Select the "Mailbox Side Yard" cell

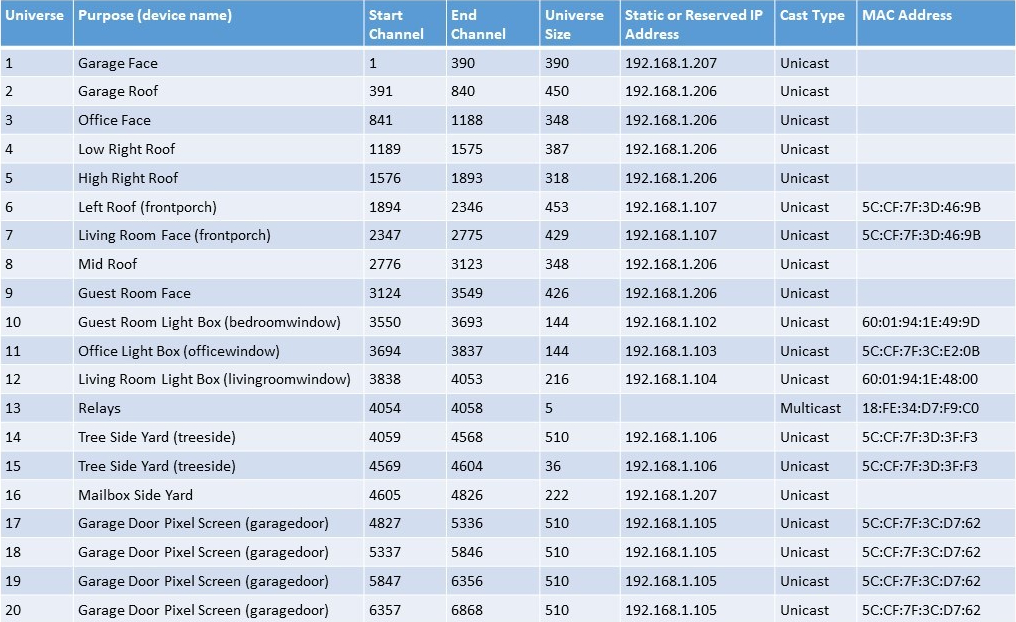point(136,495)
